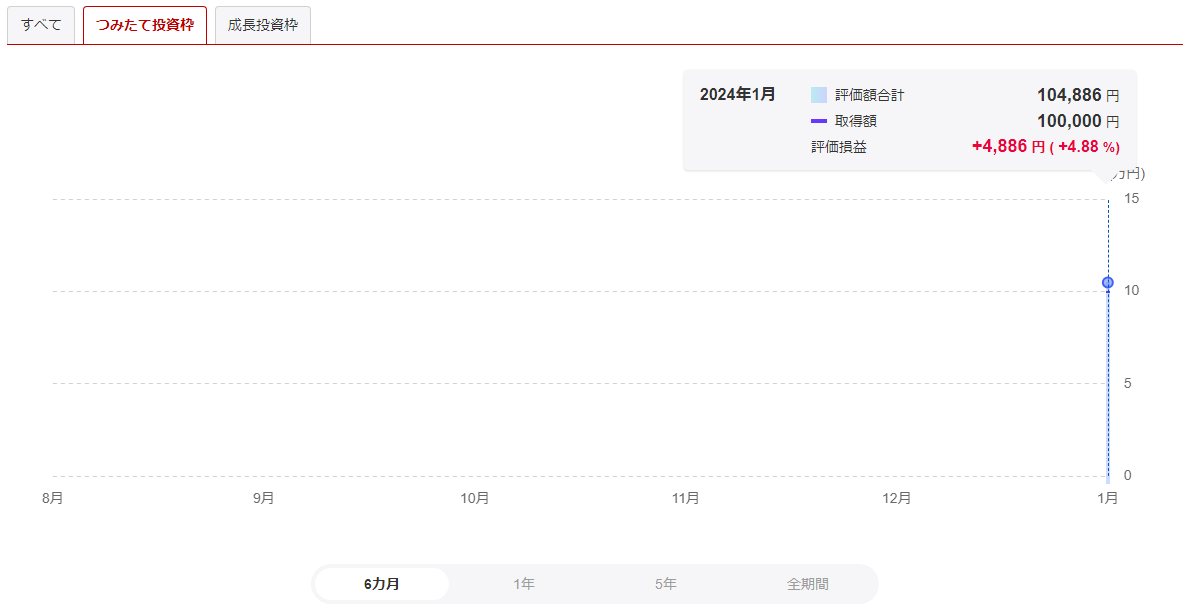Change chart range to 1年
This screenshot has width=1190, height=610.
click(x=524, y=584)
